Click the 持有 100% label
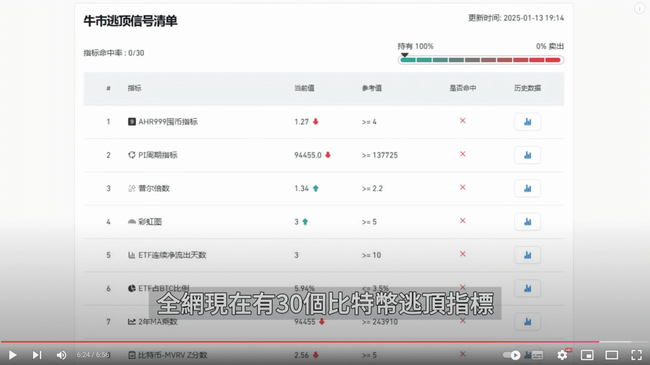The width and height of the screenshot is (650, 365). (x=415, y=46)
